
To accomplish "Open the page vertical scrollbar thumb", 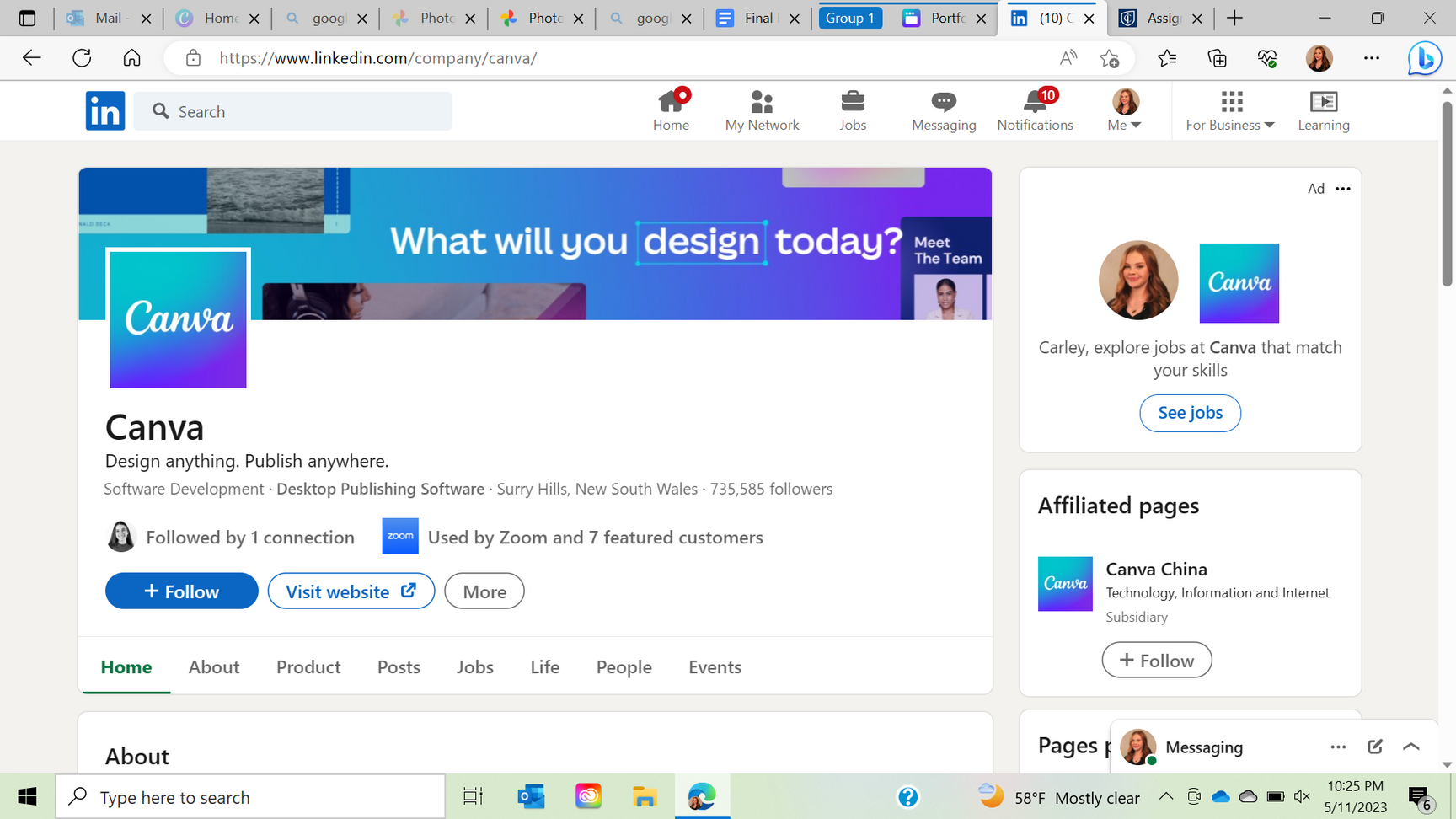I will pos(1447,194).
